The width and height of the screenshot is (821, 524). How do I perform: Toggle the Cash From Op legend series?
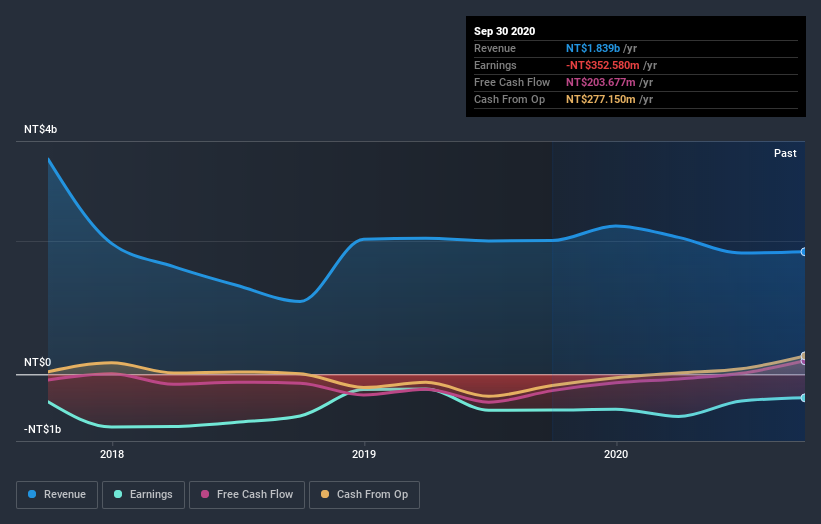364,495
